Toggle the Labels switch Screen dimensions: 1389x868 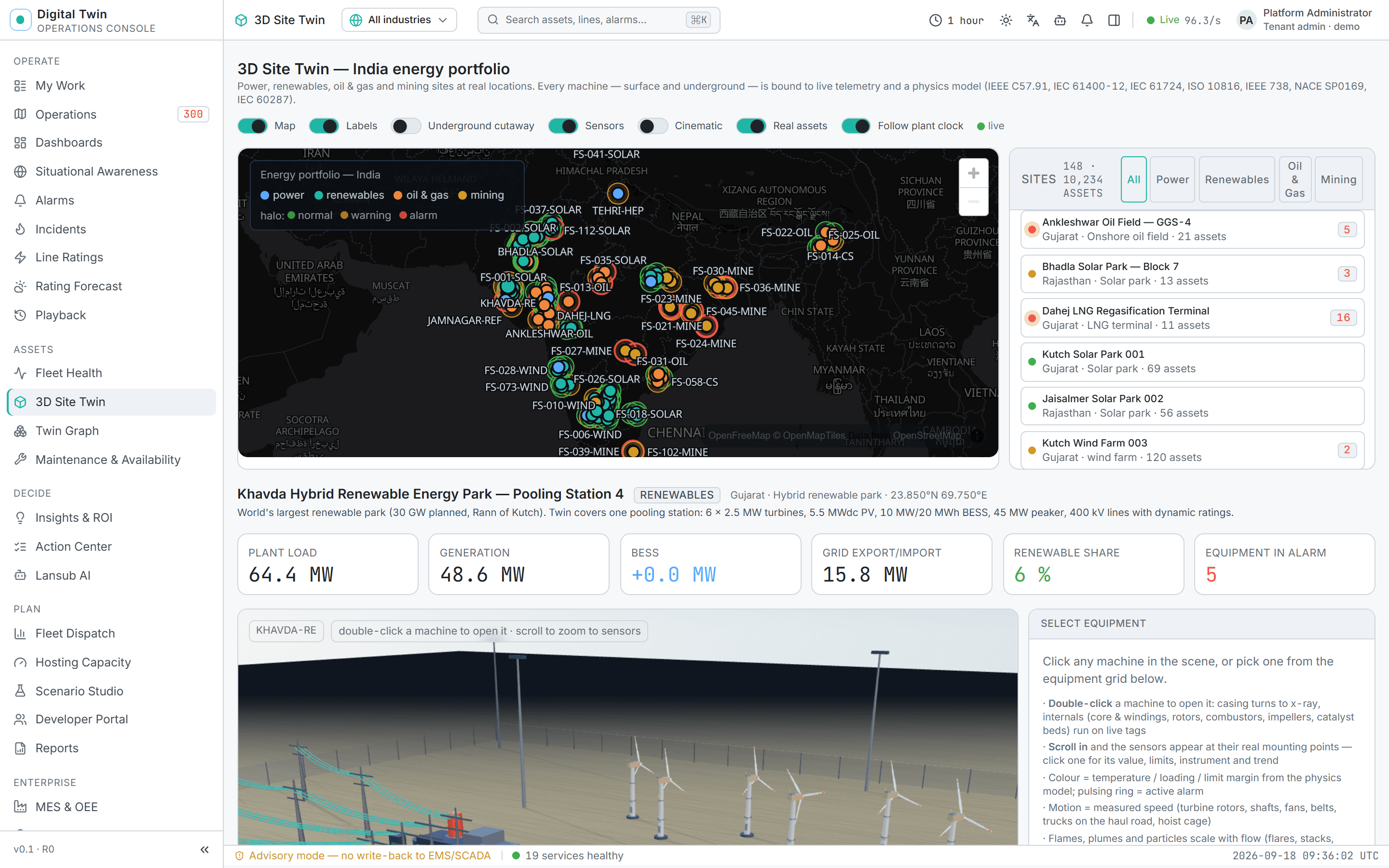pos(324,126)
